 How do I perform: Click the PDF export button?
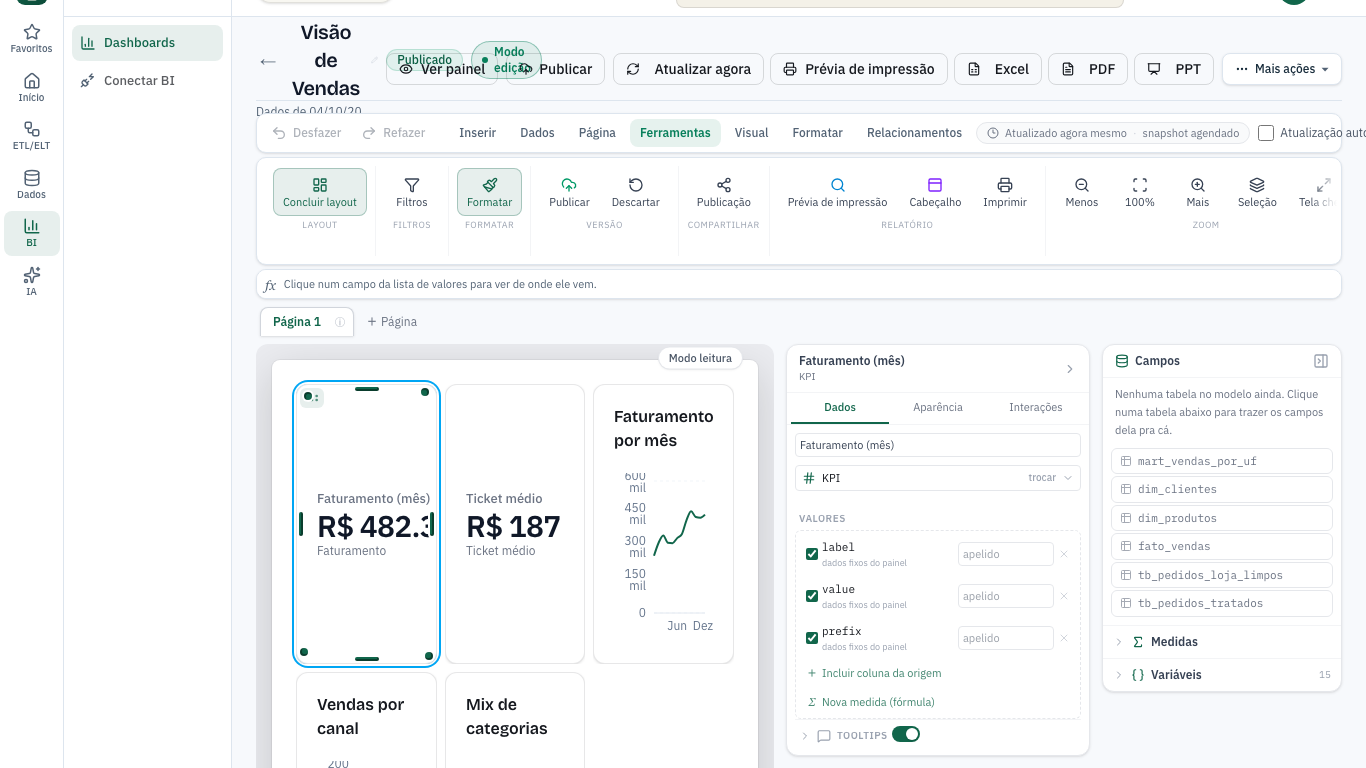pyautogui.click(x=1088, y=69)
